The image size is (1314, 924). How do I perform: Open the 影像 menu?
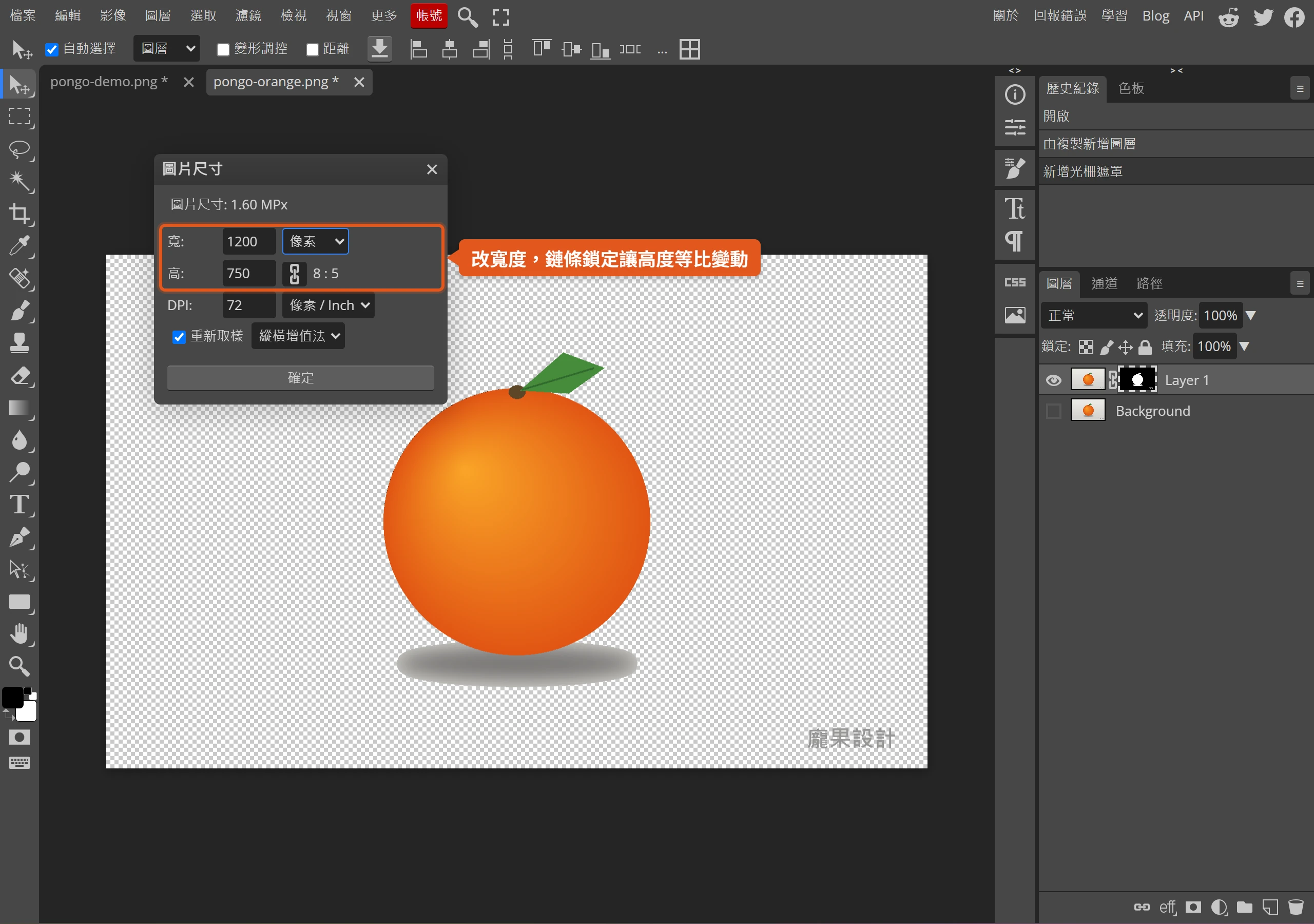click(x=113, y=16)
